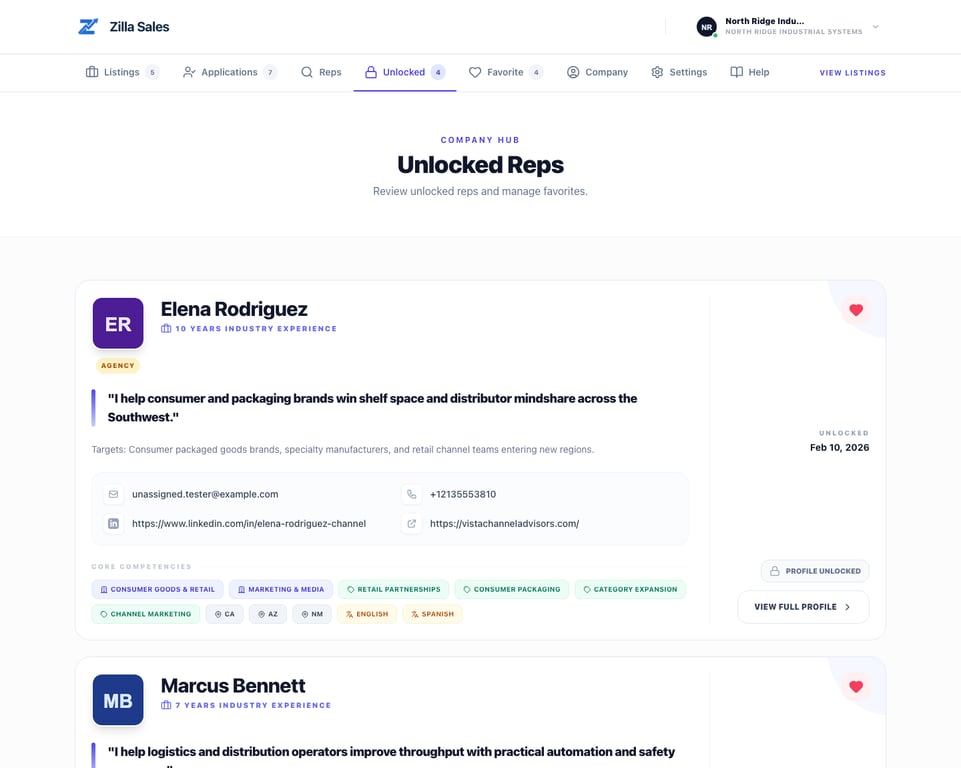The width and height of the screenshot is (961, 768).
Task: Click unassigned.tester@example.com email address
Action: point(205,494)
